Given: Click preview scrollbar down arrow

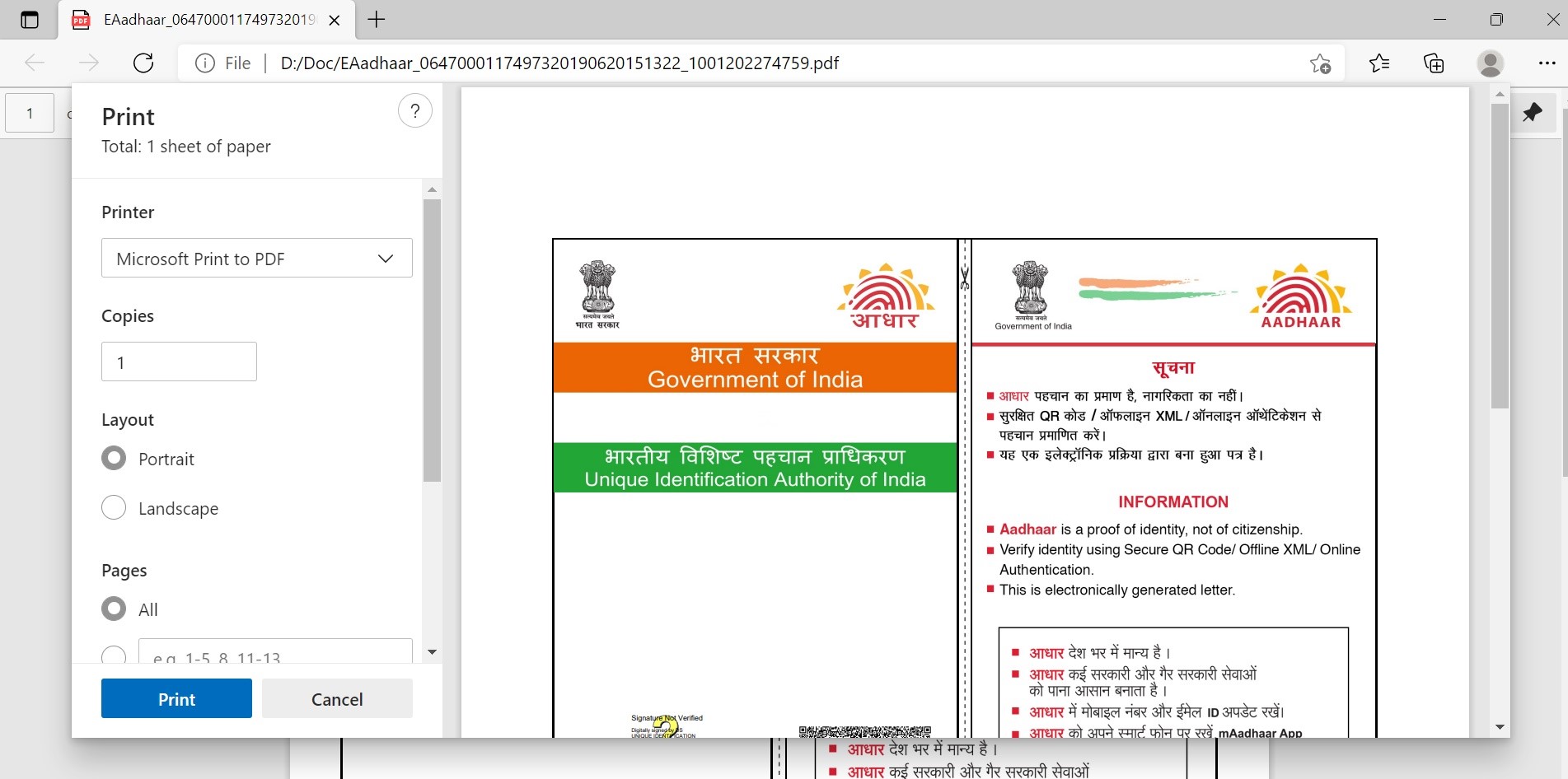Looking at the screenshot, I should point(1500,727).
